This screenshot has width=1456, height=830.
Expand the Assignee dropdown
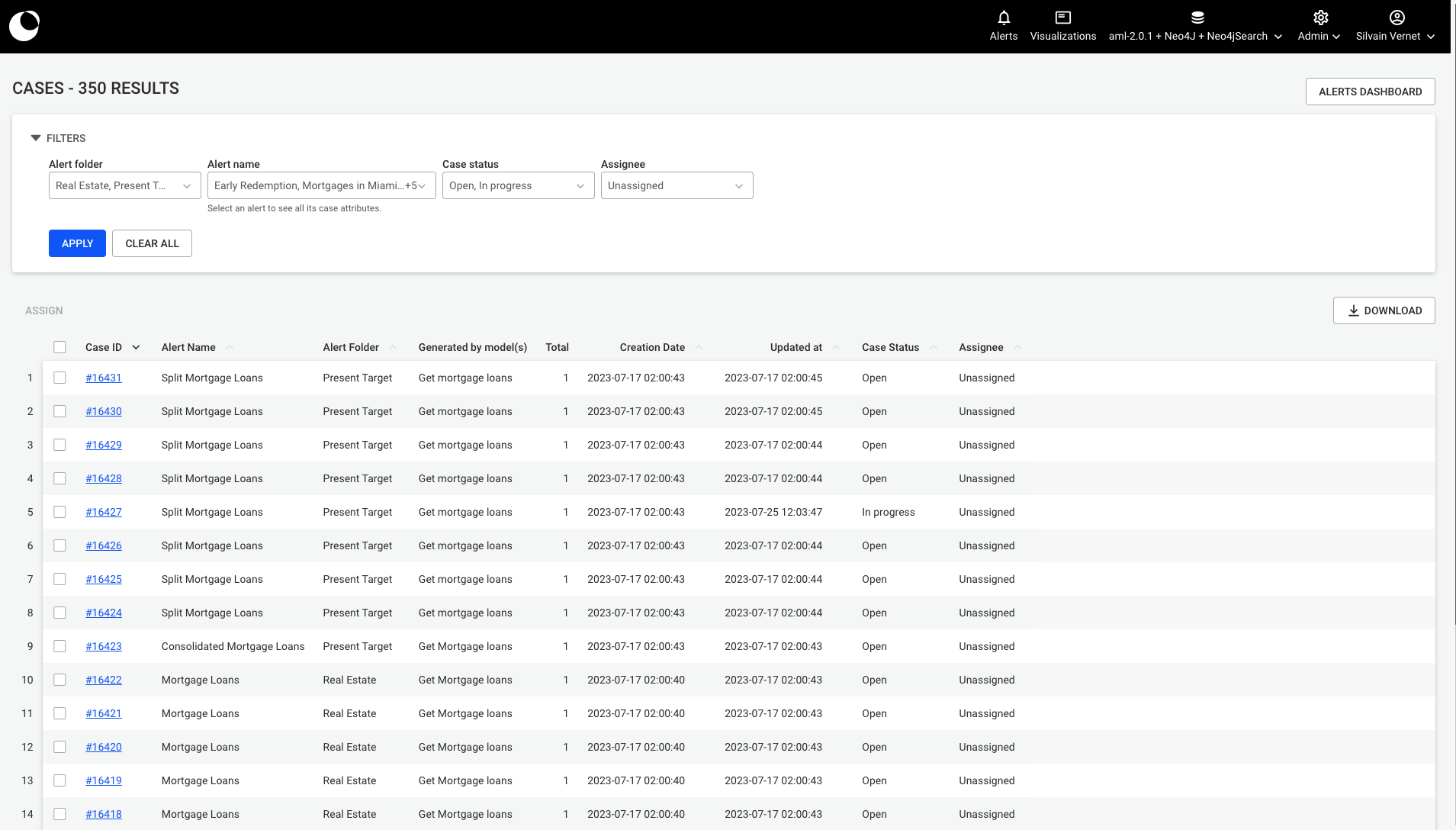click(x=677, y=185)
